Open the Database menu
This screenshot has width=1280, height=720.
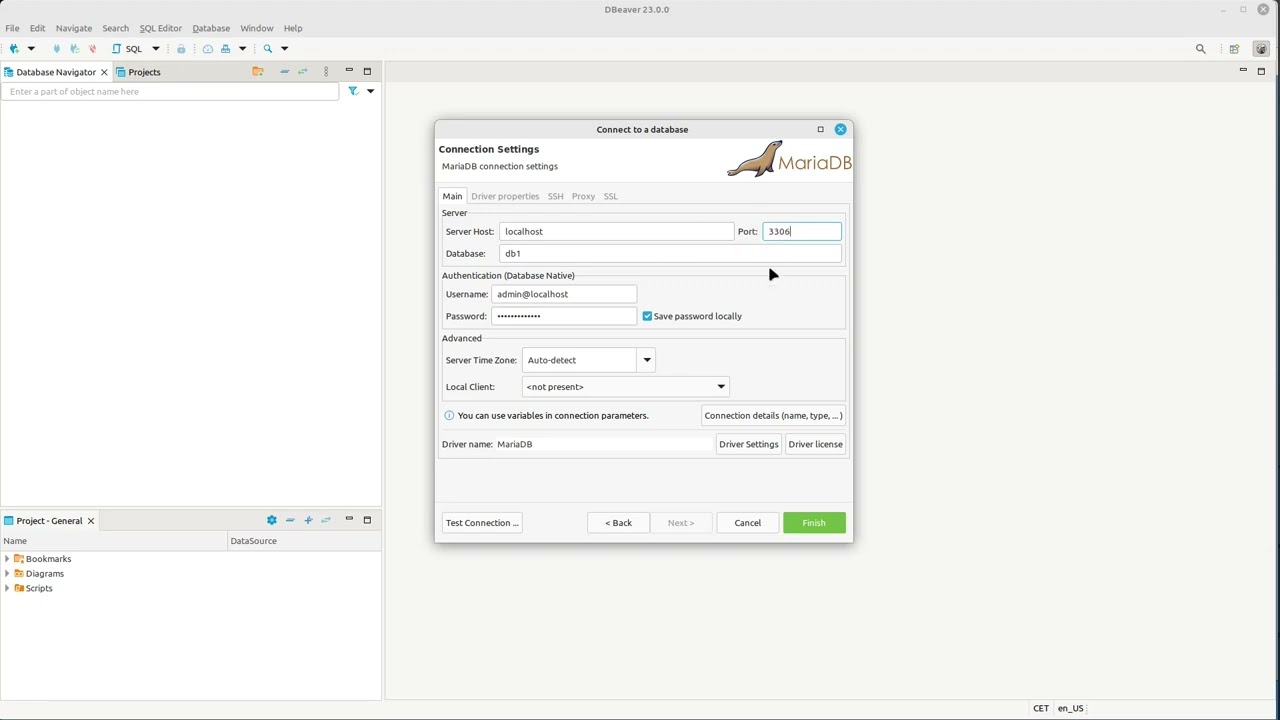(211, 28)
